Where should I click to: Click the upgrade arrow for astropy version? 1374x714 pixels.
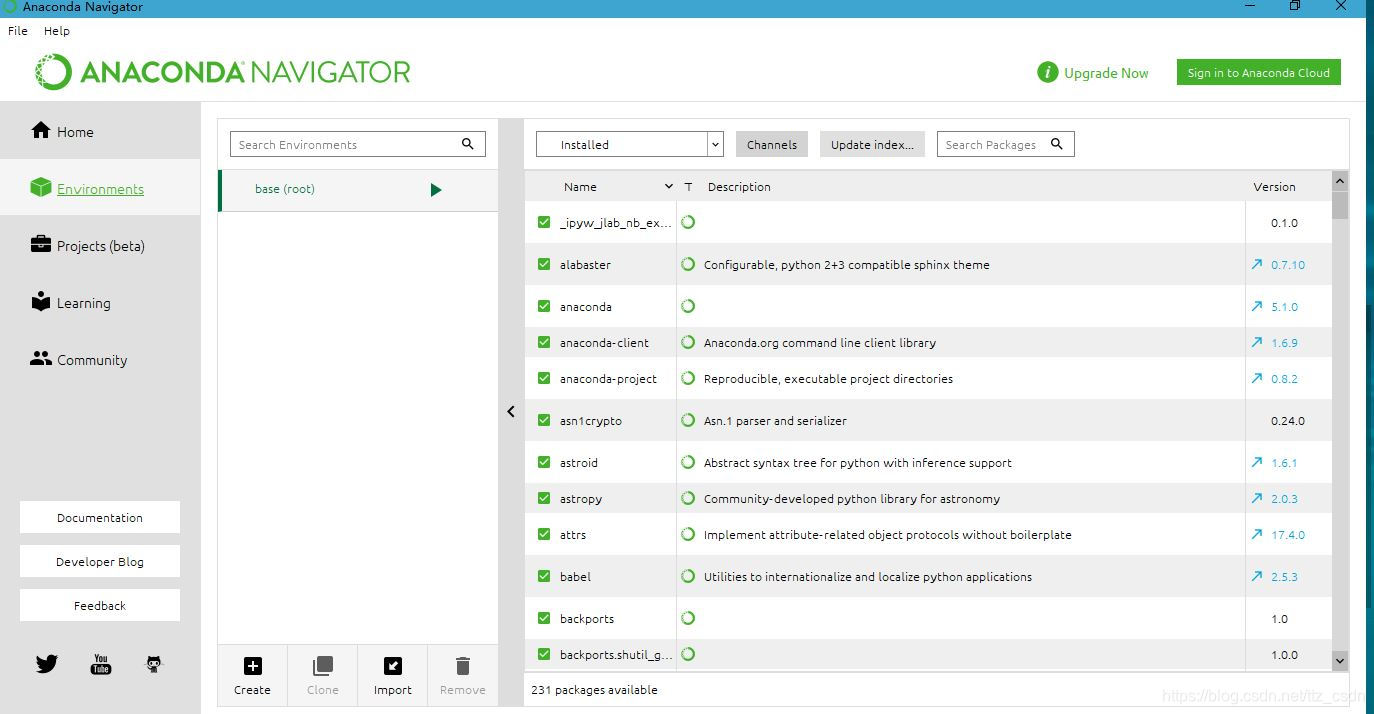1257,498
